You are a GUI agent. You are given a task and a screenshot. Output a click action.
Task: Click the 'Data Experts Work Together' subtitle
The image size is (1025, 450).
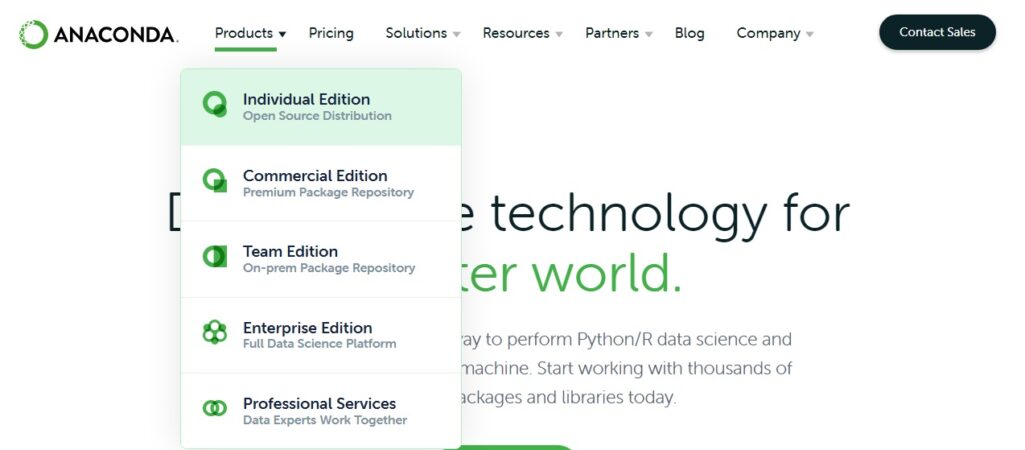coord(325,420)
